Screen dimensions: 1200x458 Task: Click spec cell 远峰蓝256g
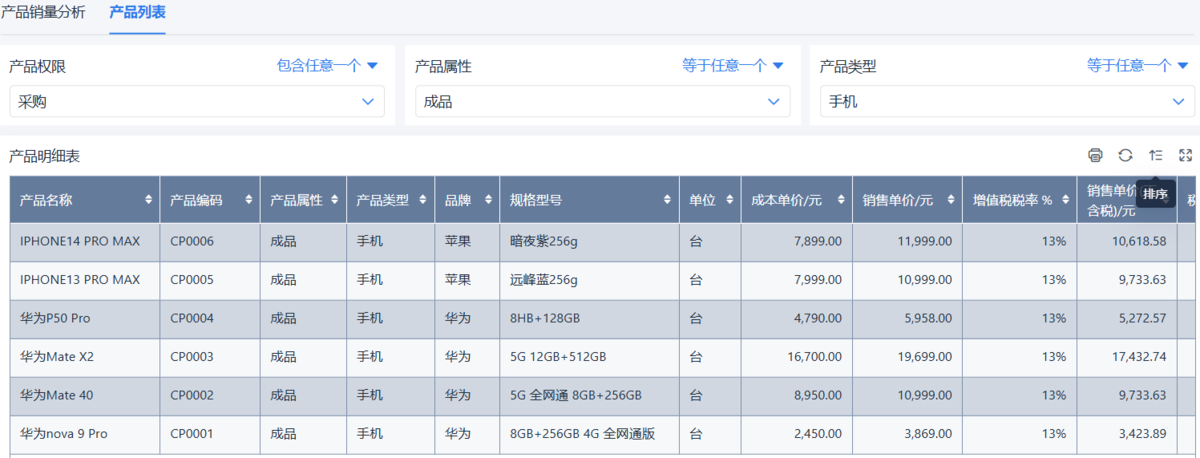tap(544, 280)
